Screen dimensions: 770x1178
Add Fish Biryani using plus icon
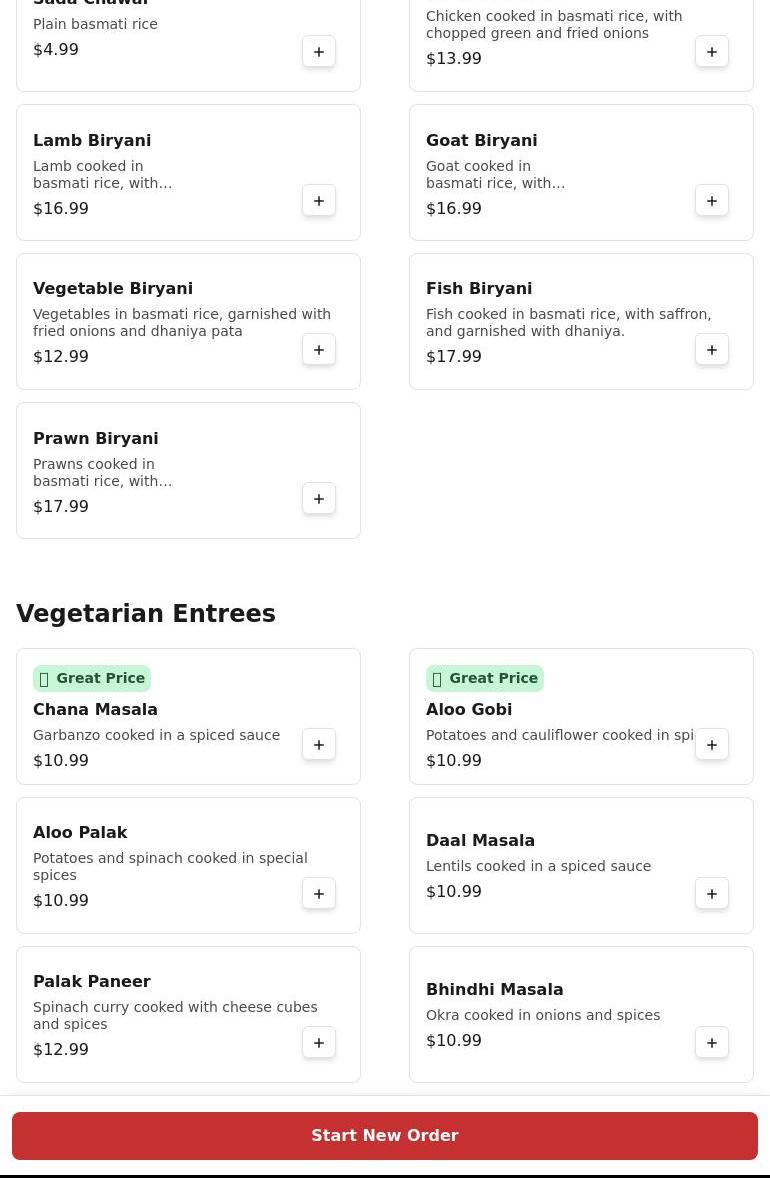coord(712,350)
